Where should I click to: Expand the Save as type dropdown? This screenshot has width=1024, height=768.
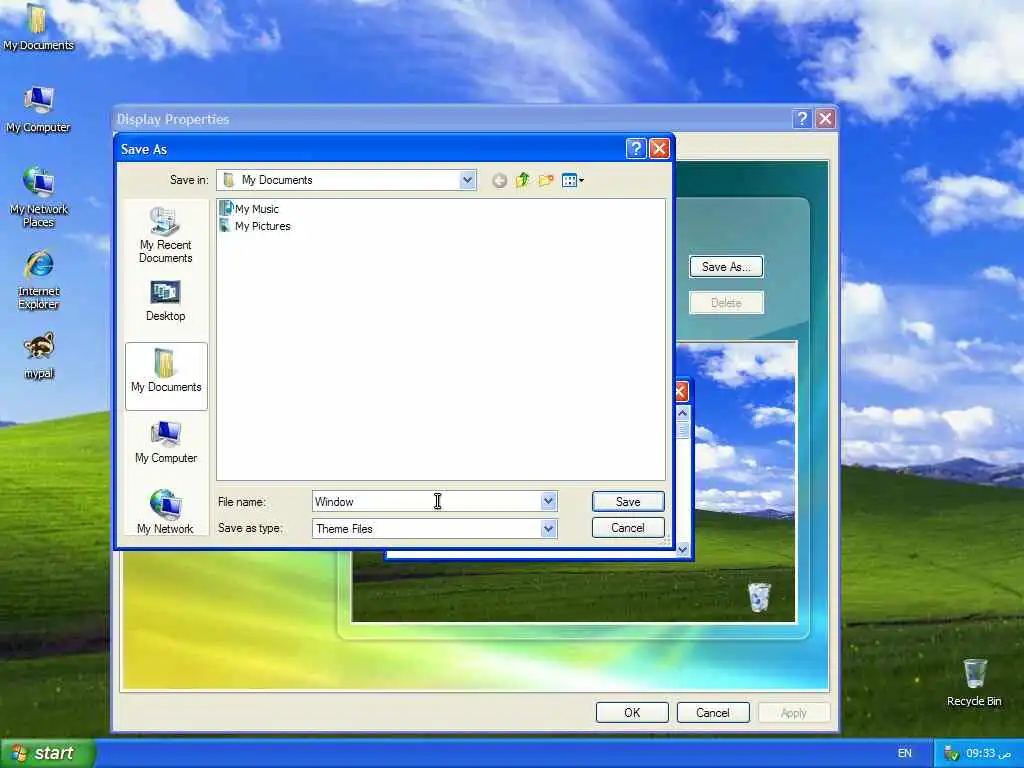click(549, 528)
